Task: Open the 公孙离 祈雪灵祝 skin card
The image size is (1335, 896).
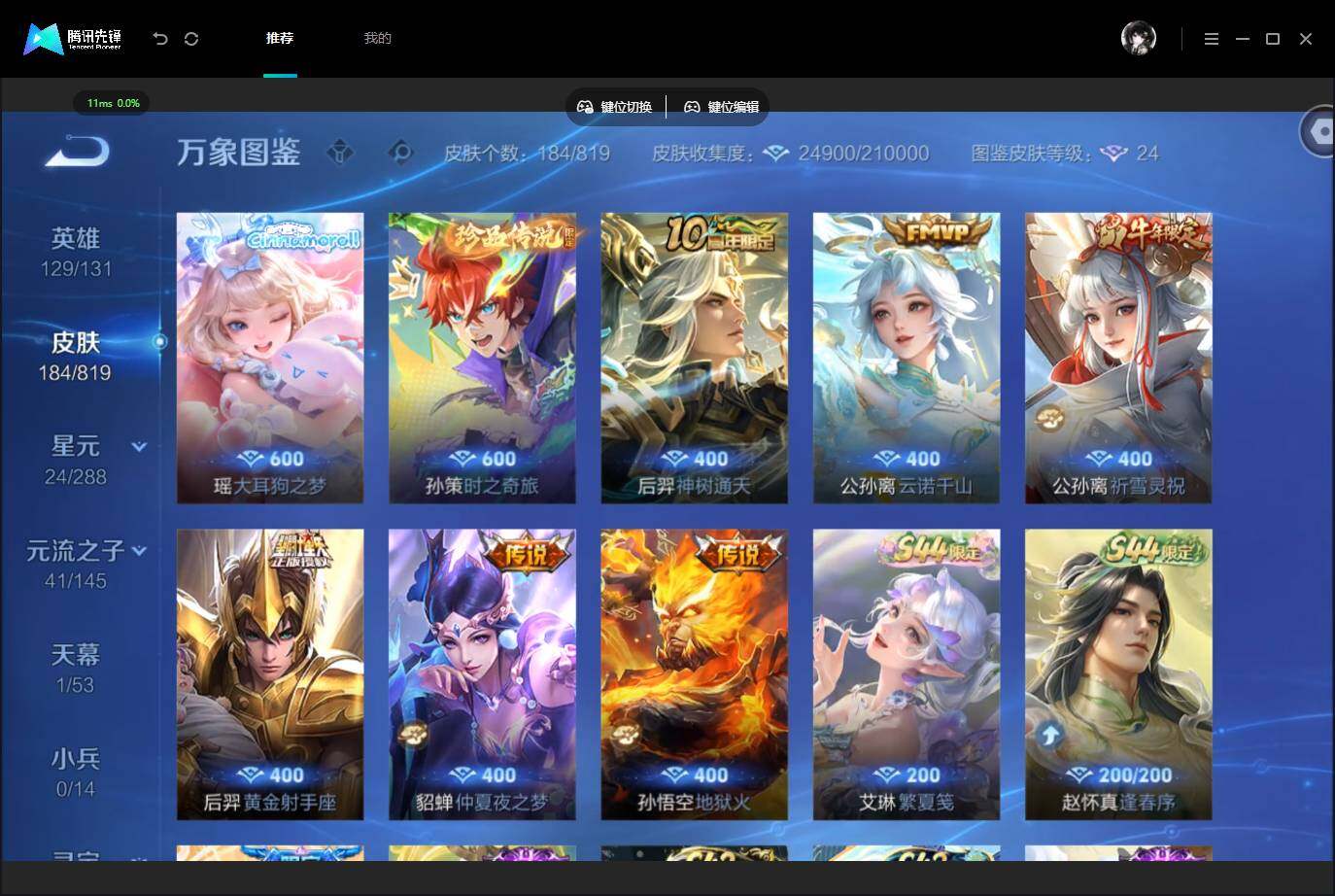Action: [1118, 358]
